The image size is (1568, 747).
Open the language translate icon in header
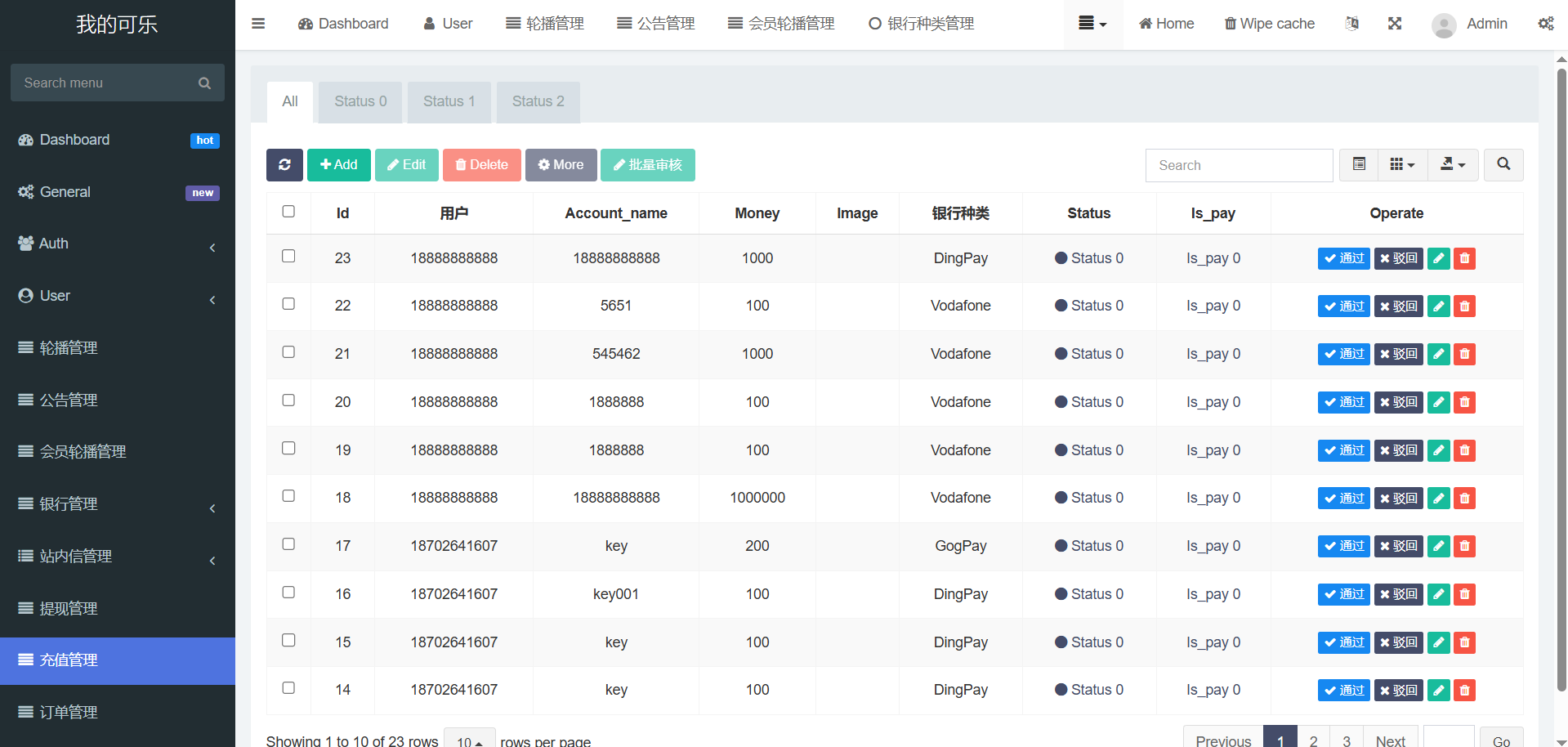(x=1352, y=24)
